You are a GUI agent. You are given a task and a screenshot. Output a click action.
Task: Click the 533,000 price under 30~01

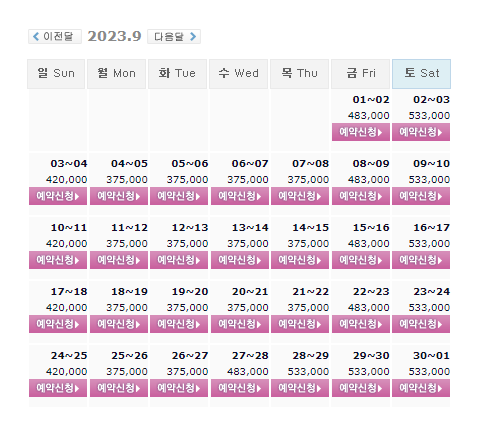[x=429, y=372]
